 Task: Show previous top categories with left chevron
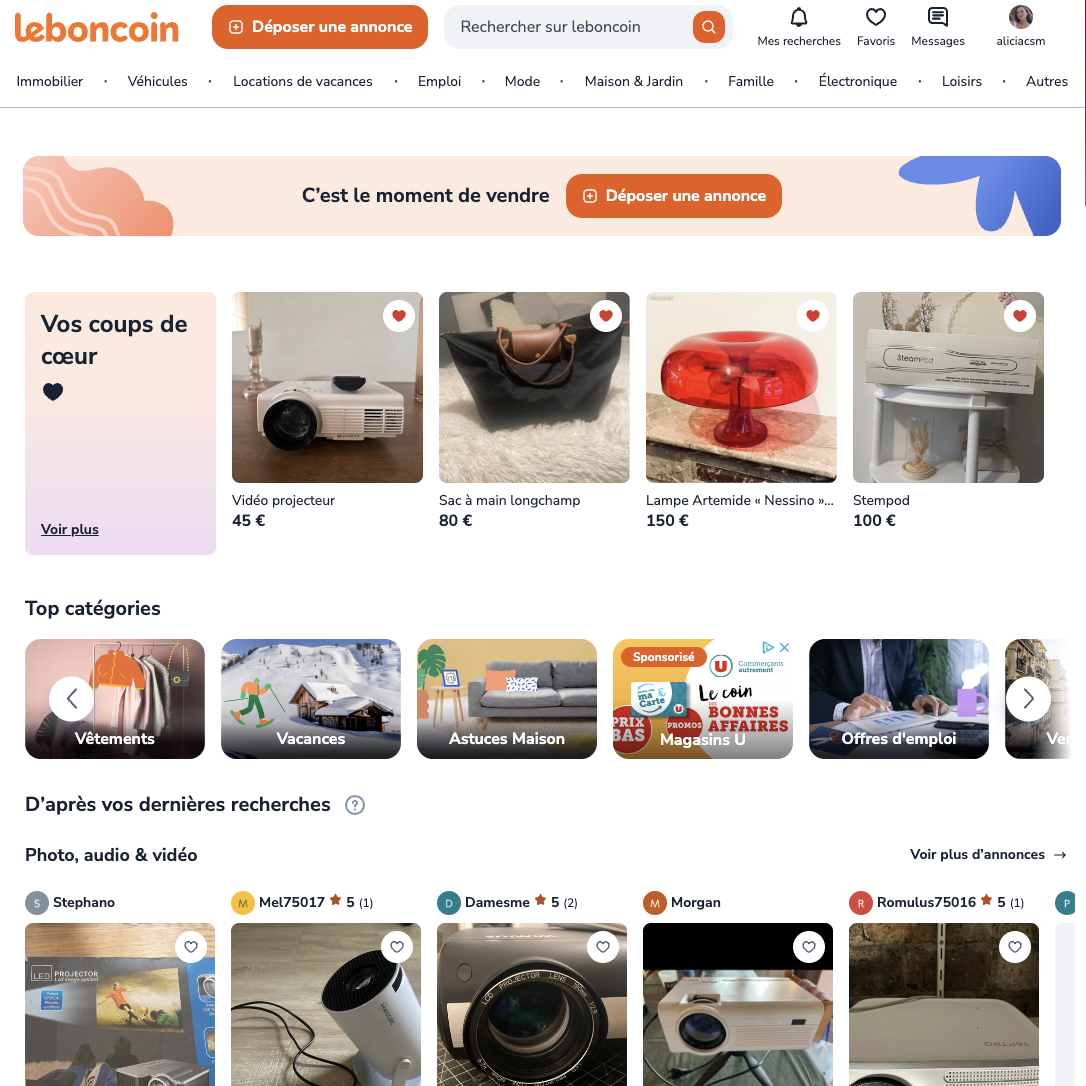point(71,699)
